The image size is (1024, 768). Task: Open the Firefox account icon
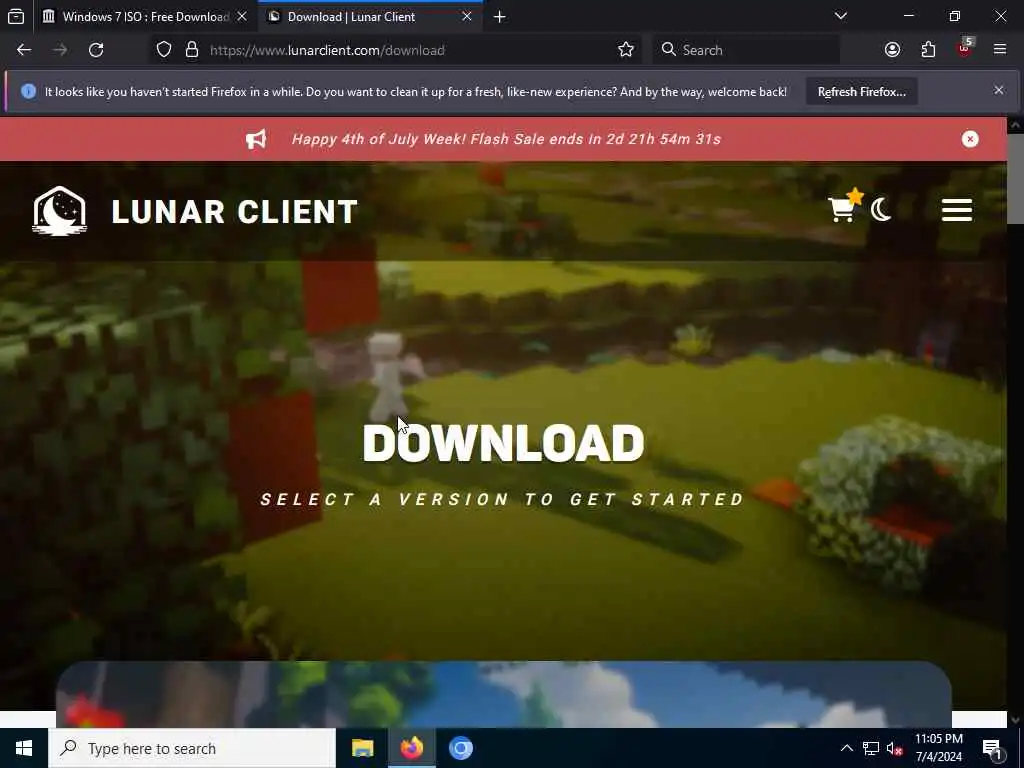coord(893,50)
